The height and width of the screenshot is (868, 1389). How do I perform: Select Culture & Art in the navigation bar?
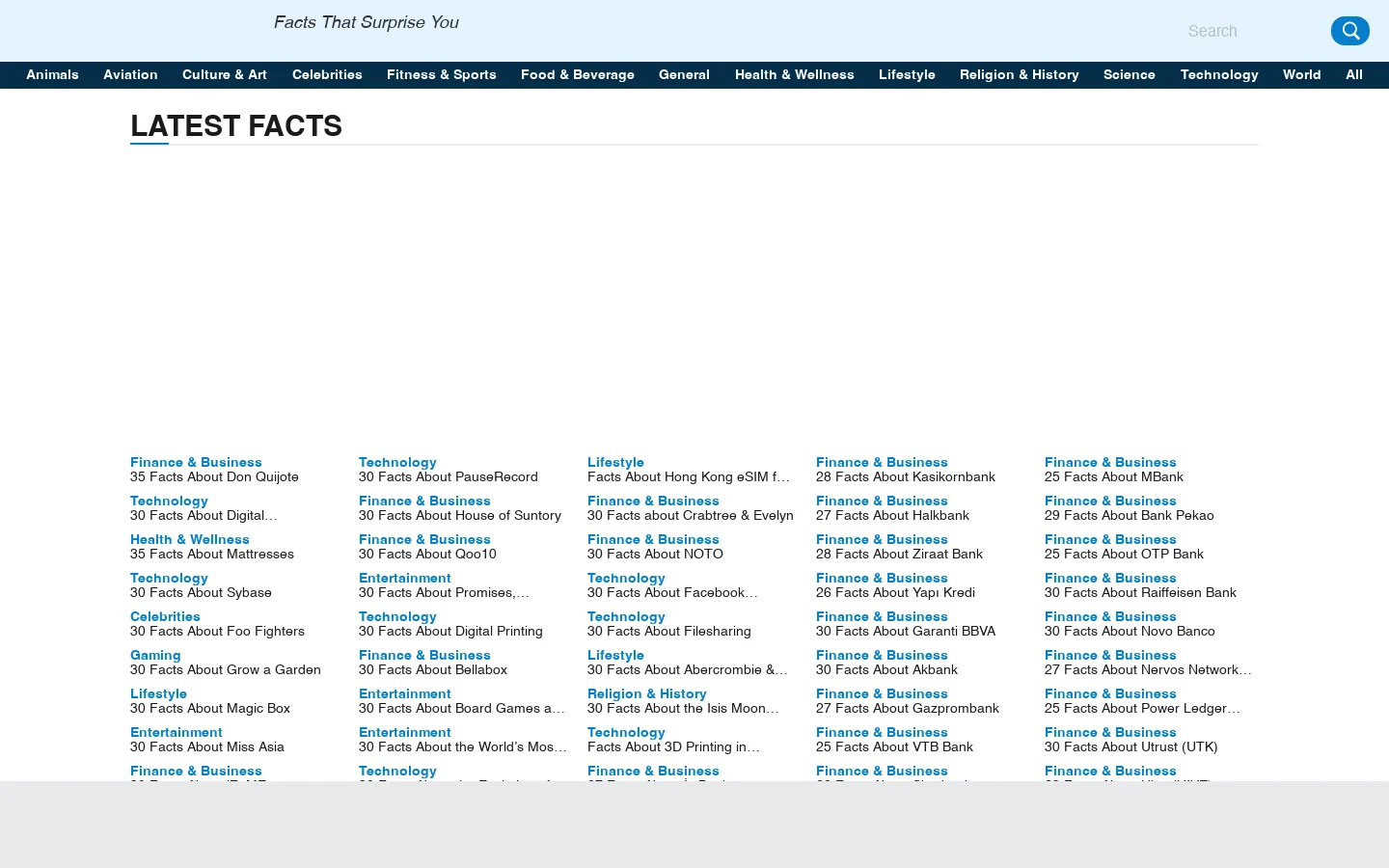[x=225, y=74]
